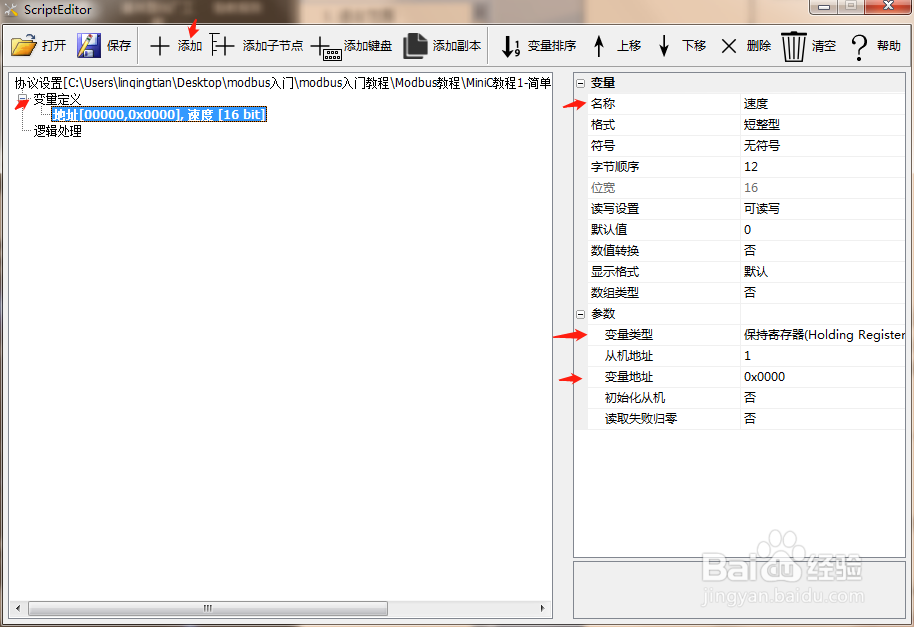
Task: Click the horizontal scrollbar left arrow
Action: (18, 608)
